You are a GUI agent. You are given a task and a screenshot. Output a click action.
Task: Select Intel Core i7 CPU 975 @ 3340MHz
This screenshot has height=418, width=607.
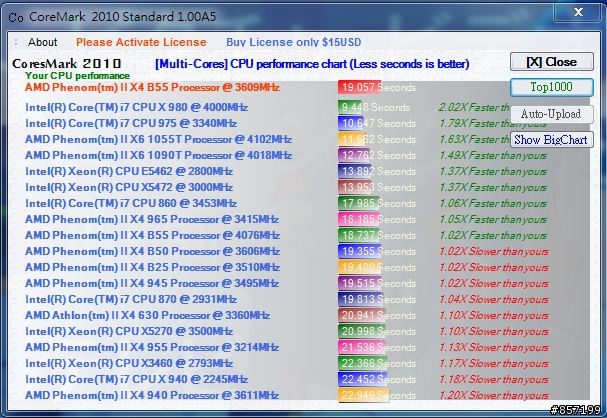tap(131, 123)
